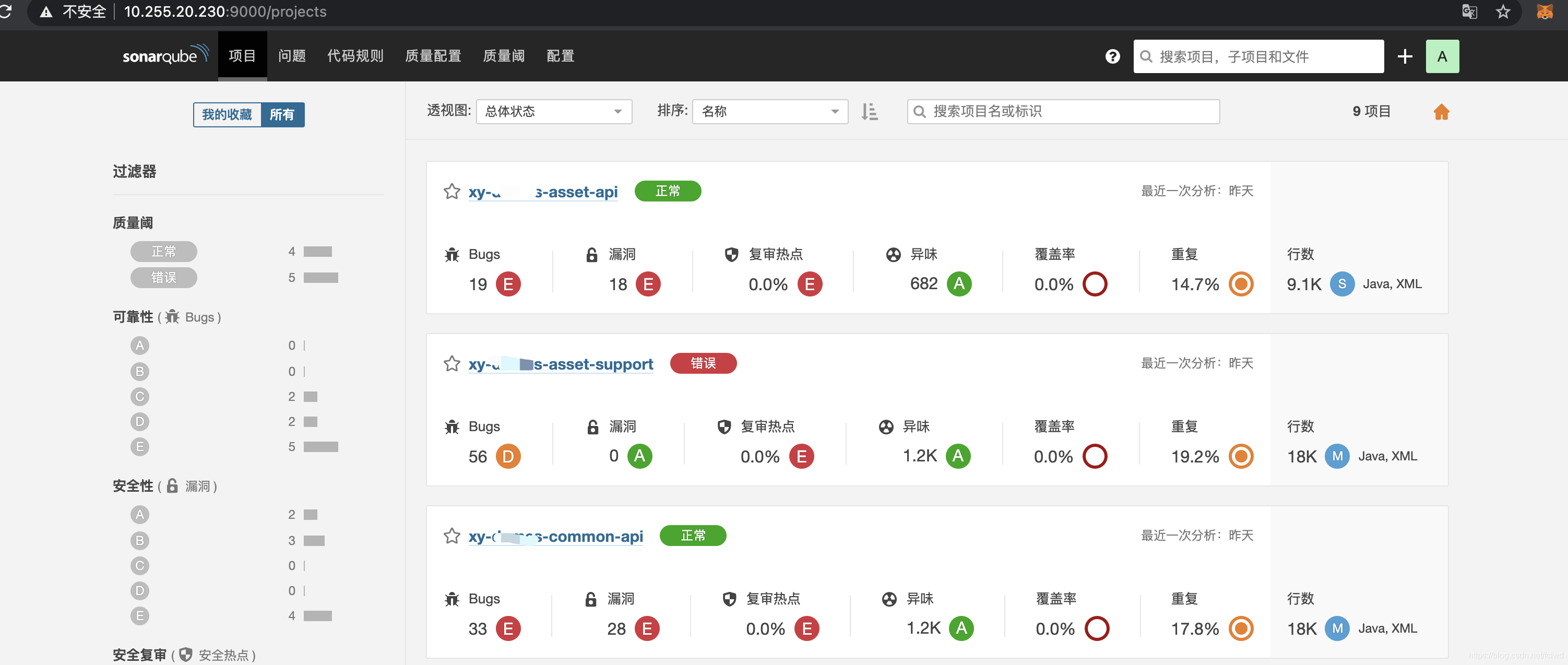
Task: Click M size badge for asset-support
Action: pyautogui.click(x=1337, y=456)
